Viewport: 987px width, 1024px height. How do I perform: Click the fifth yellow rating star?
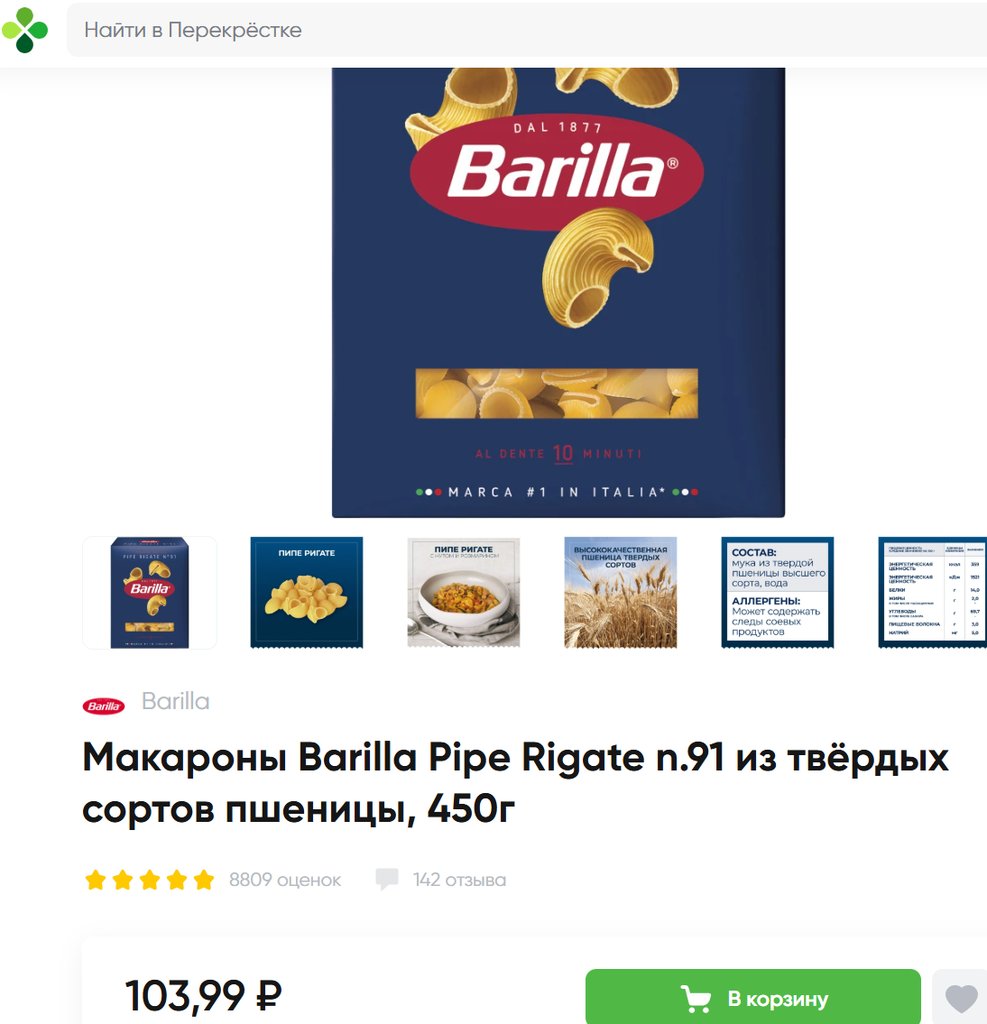(204, 880)
